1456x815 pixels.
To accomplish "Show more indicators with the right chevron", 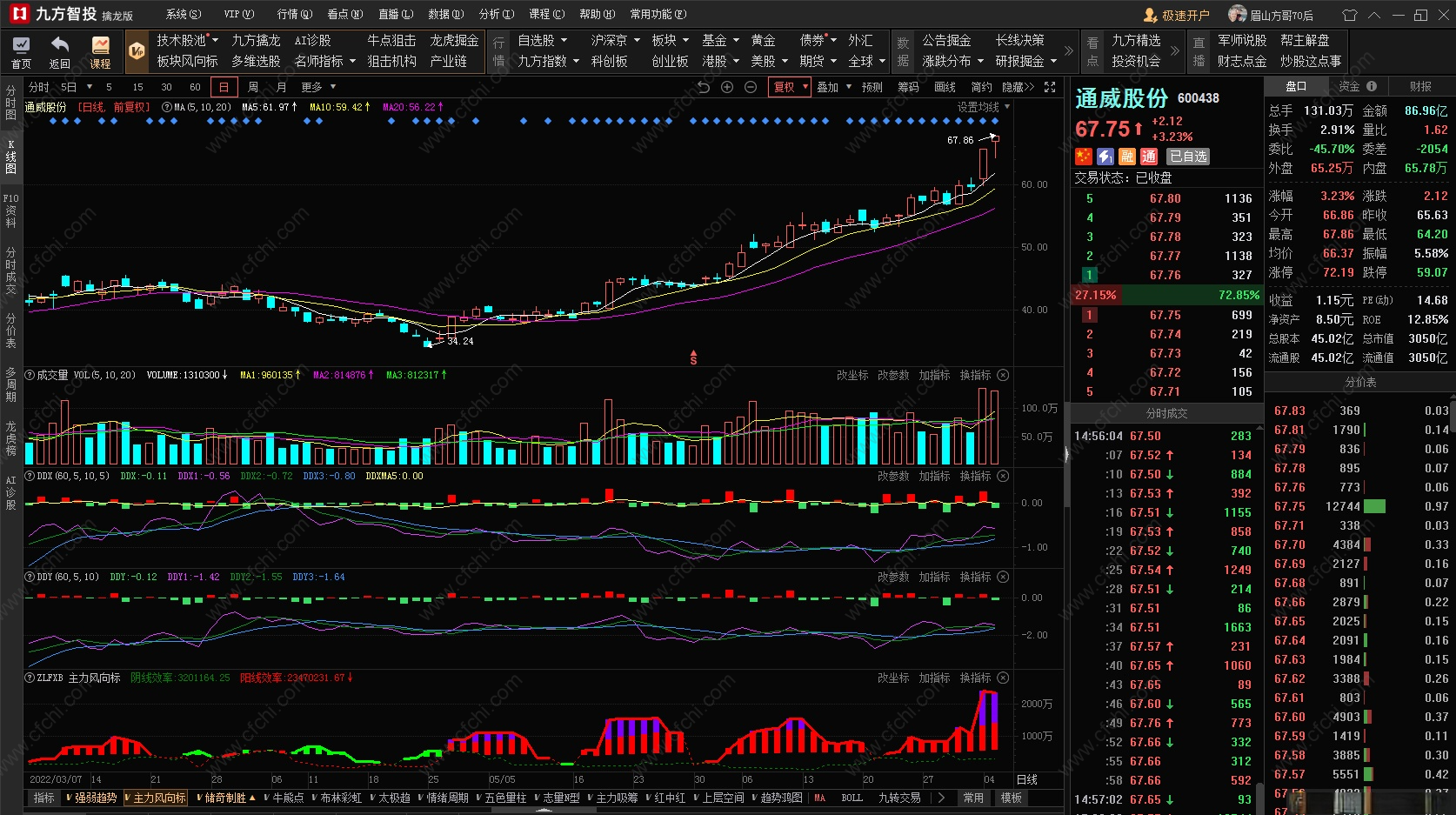I will (941, 798).
